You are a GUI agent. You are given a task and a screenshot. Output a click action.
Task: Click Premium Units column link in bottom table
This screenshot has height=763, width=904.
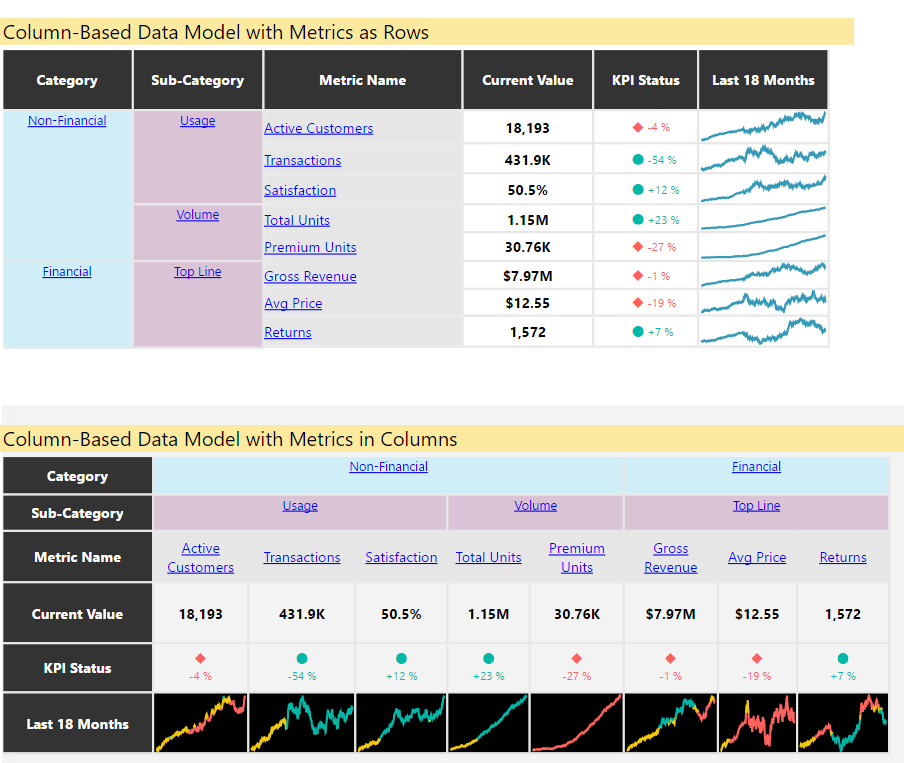576,558
